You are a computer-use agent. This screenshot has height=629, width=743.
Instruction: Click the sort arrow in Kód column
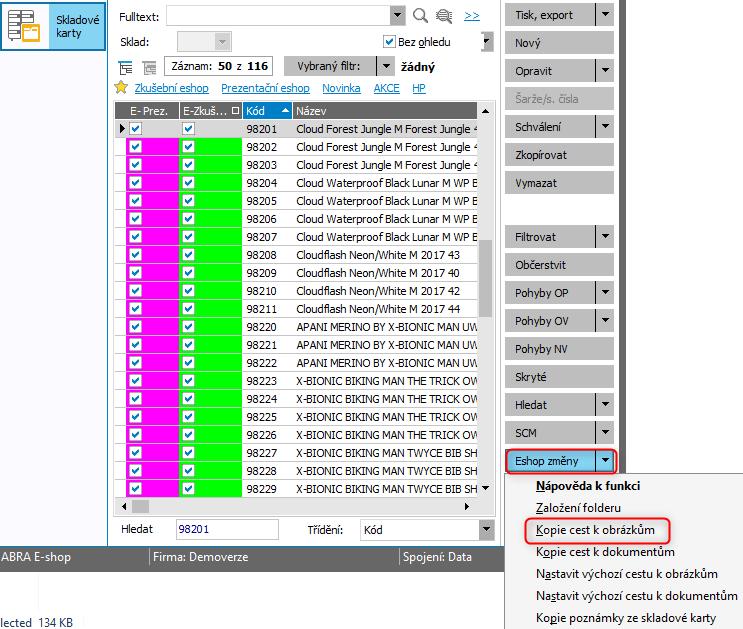pos(285,110)
